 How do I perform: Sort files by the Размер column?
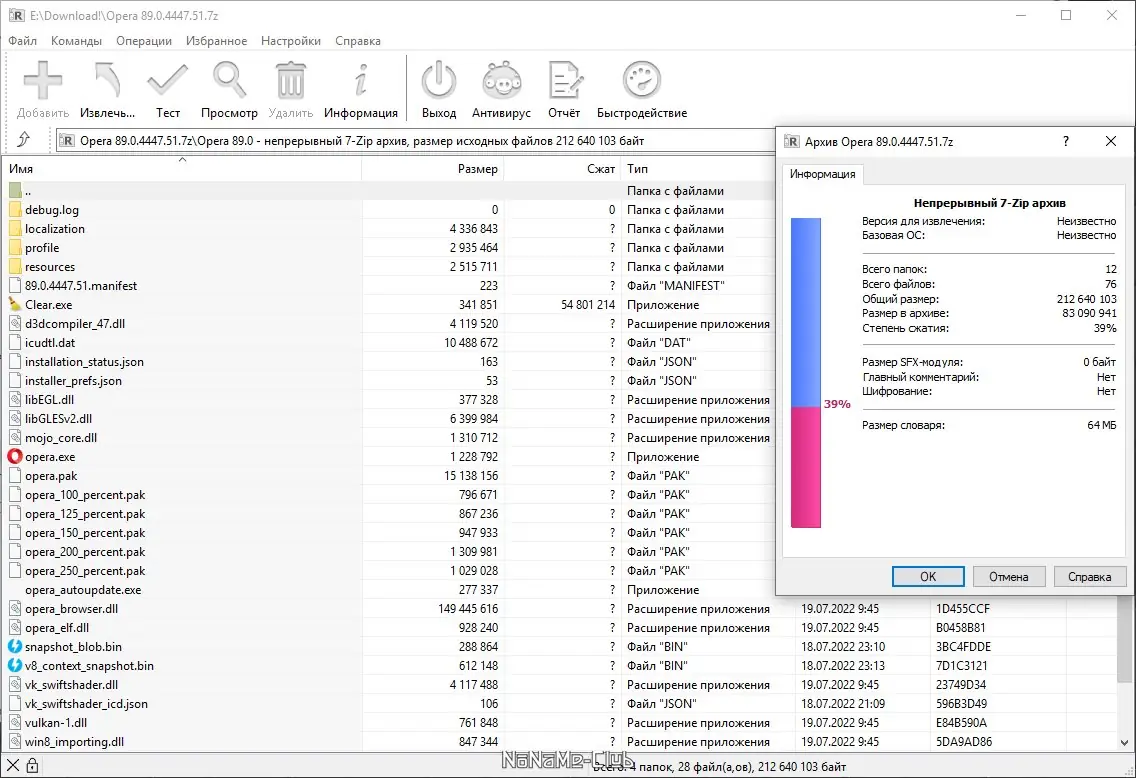tap(478, 169)
